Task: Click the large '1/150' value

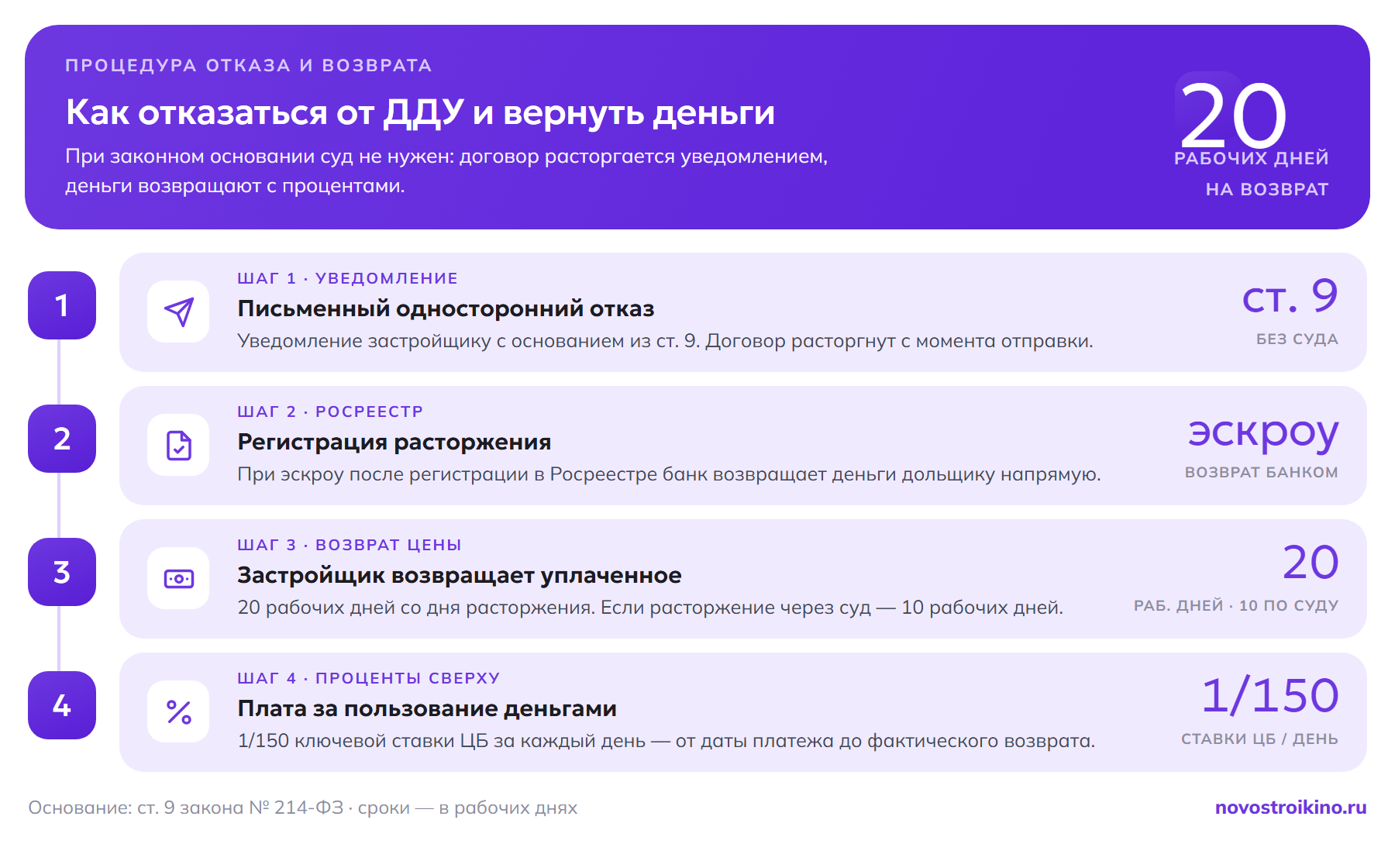Action: point(1270,695)
